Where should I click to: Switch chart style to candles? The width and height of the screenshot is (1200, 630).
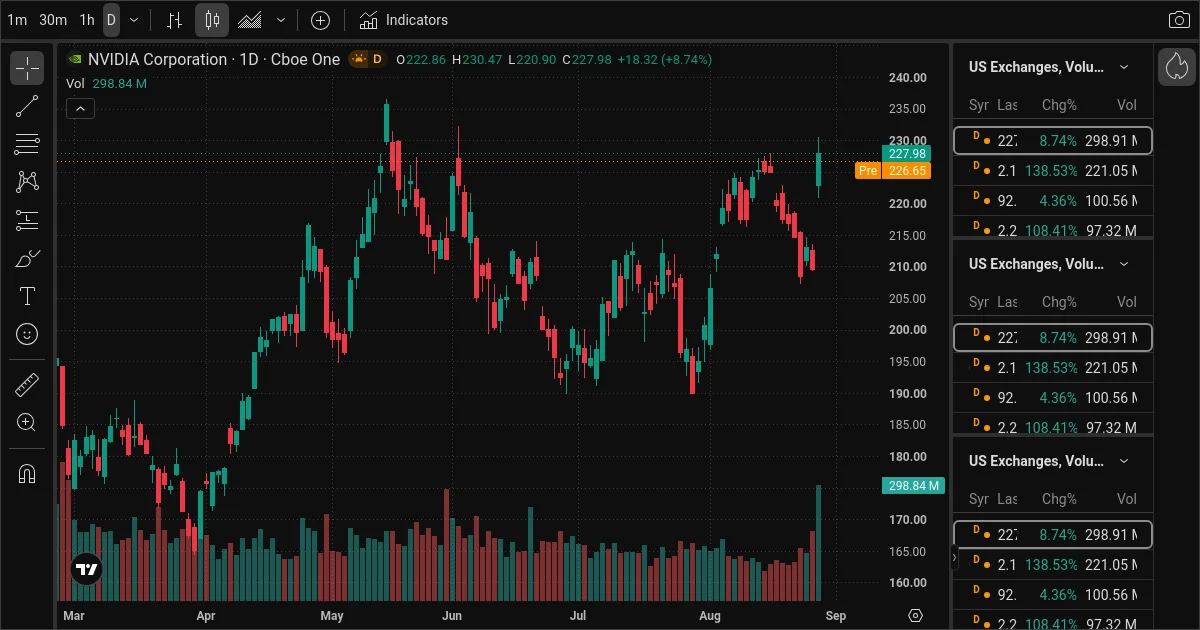coord(211,20)
